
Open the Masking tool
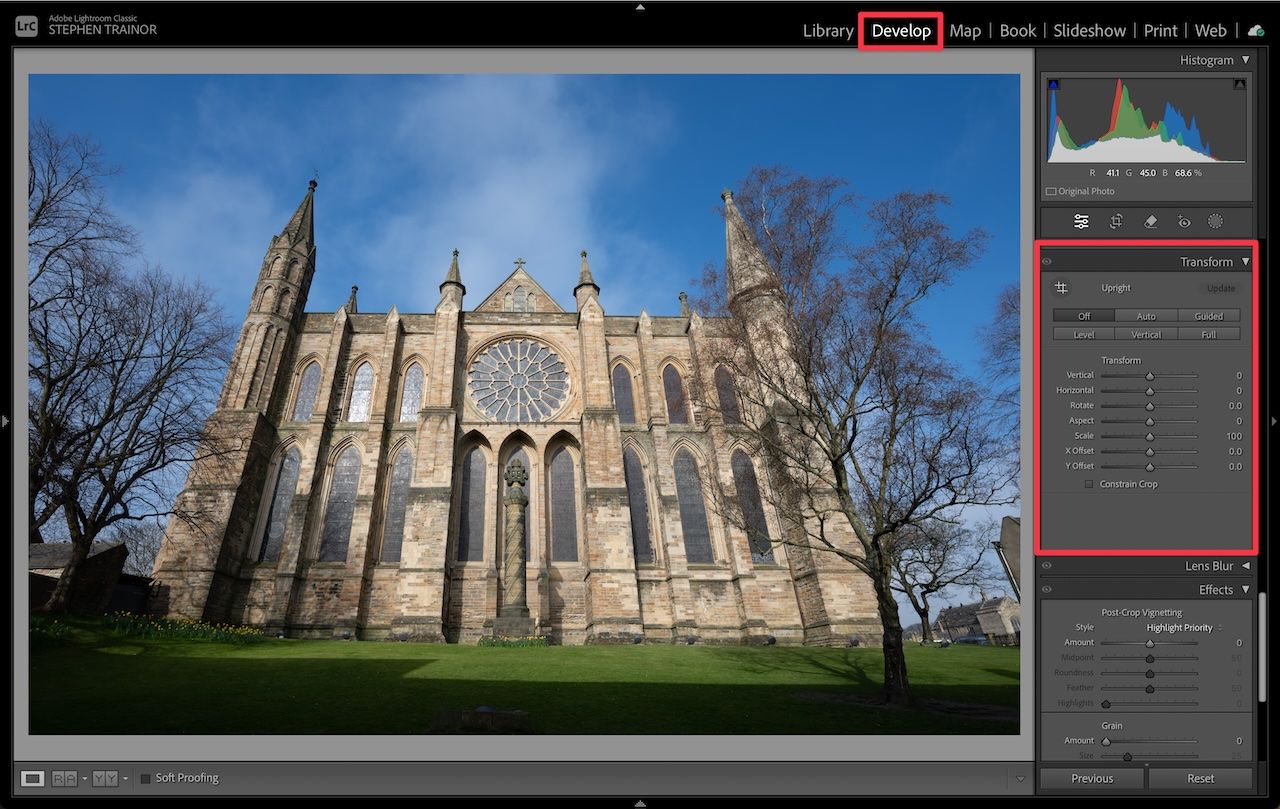[x=1216, y=222]
